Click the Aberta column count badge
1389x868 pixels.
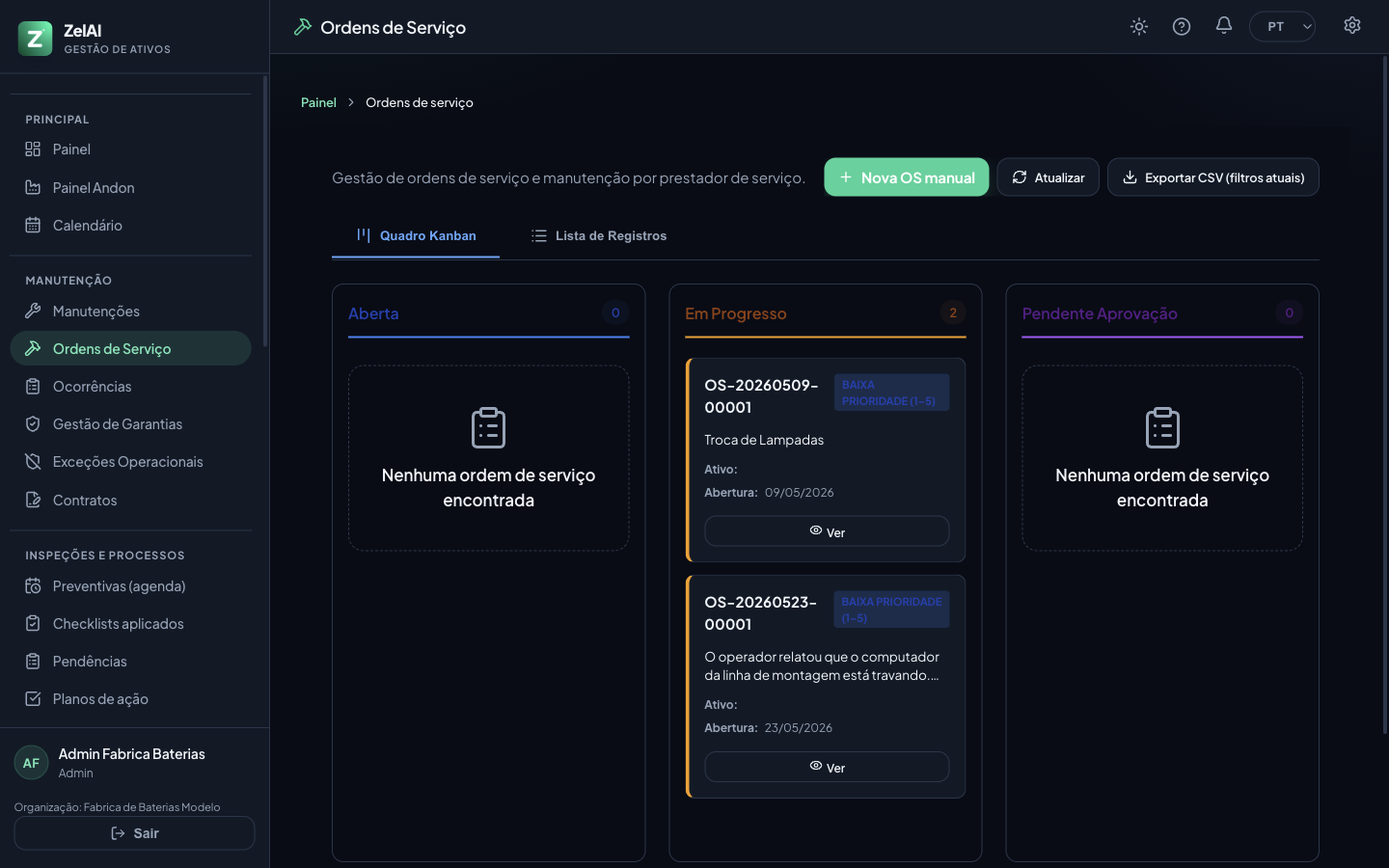coord(615,312)
